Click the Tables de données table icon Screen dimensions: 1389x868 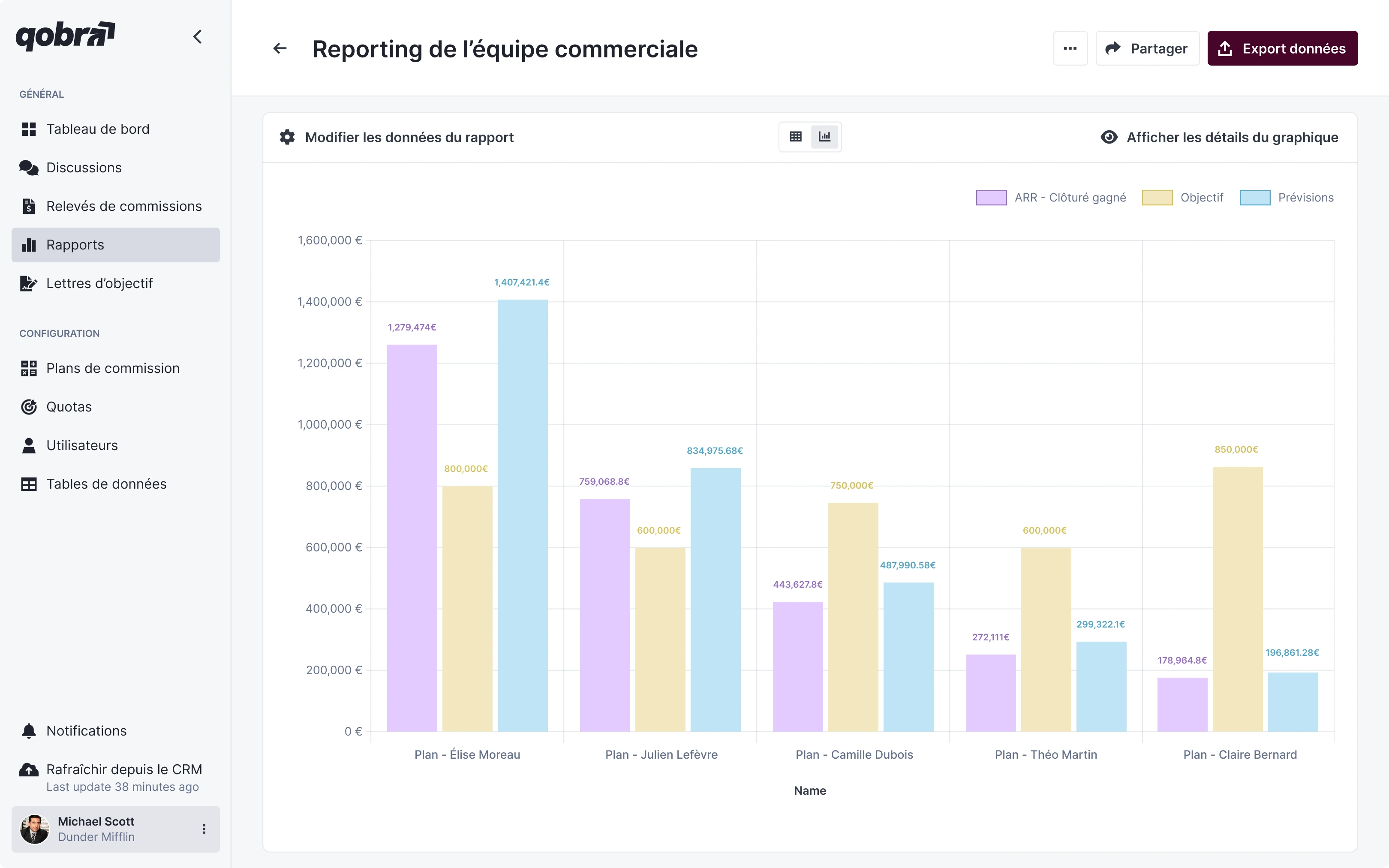click(x=28, y=484)
